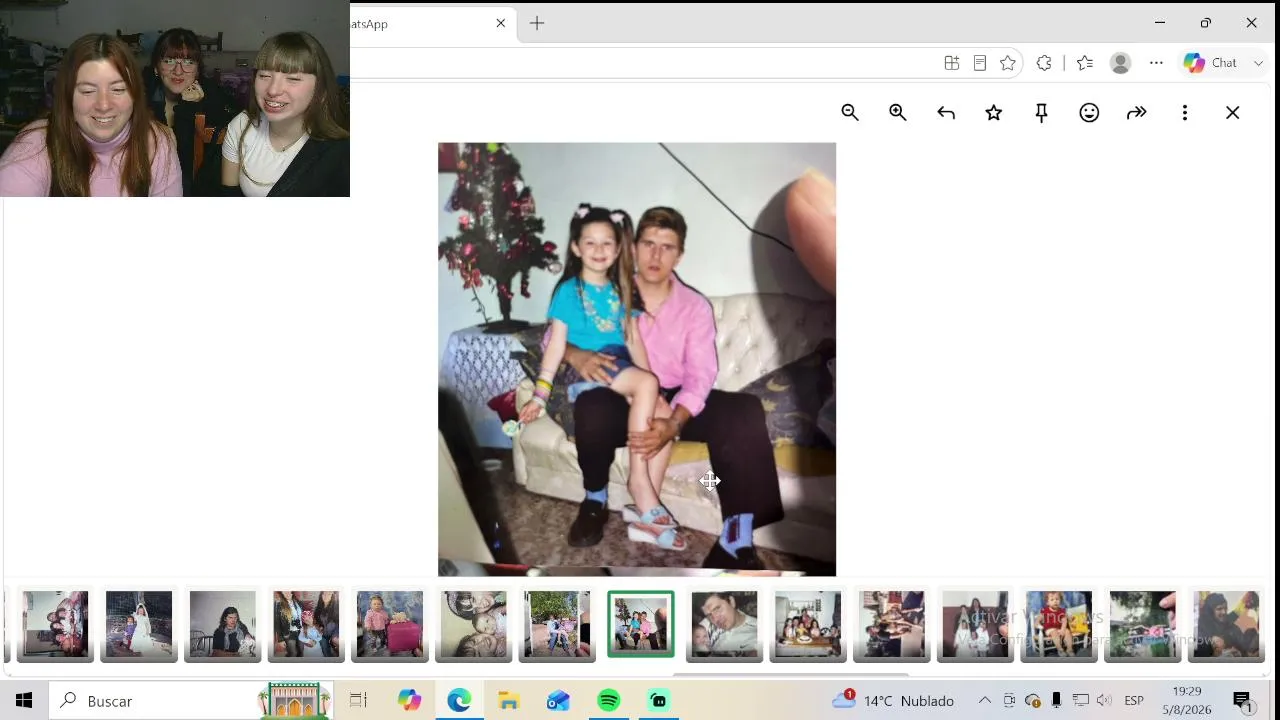
Task: Open thumbnail of girl in white dress
Action: pyautogui.click(x=139, y=625)
